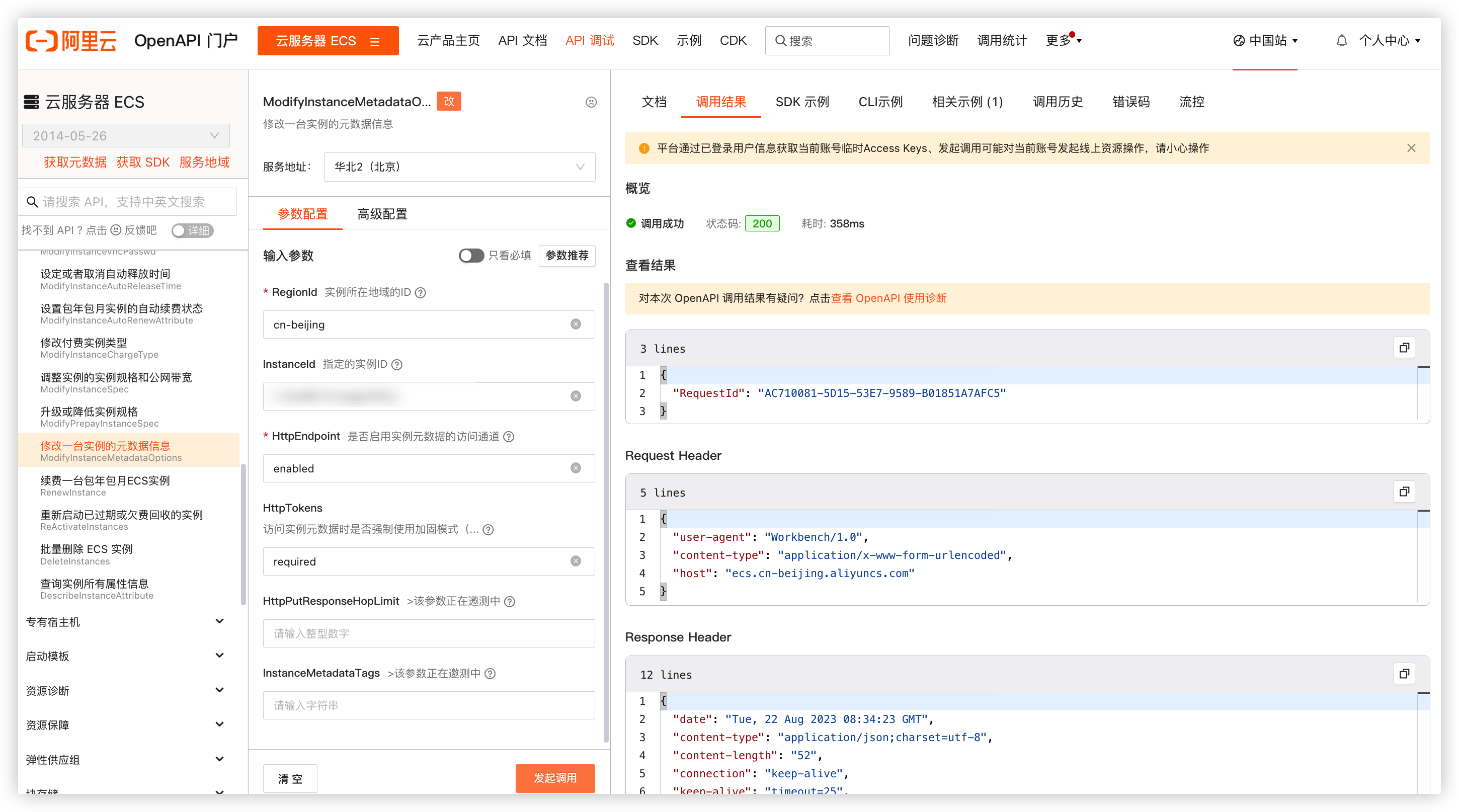Close the Access Keys warning banner
The width and height of the screenshot is (1459, 812).
1411,148
